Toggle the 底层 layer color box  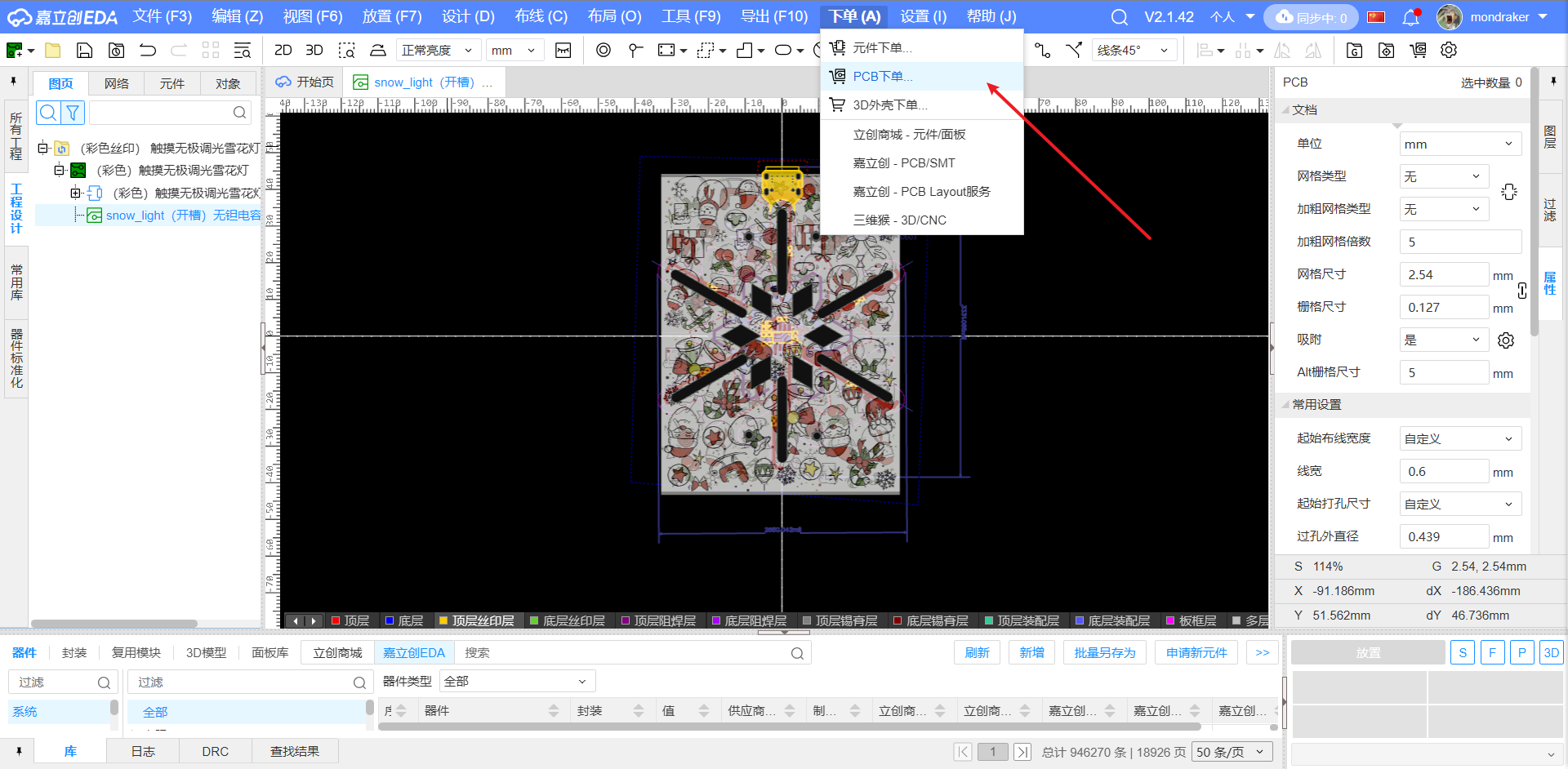click(390, 620)
